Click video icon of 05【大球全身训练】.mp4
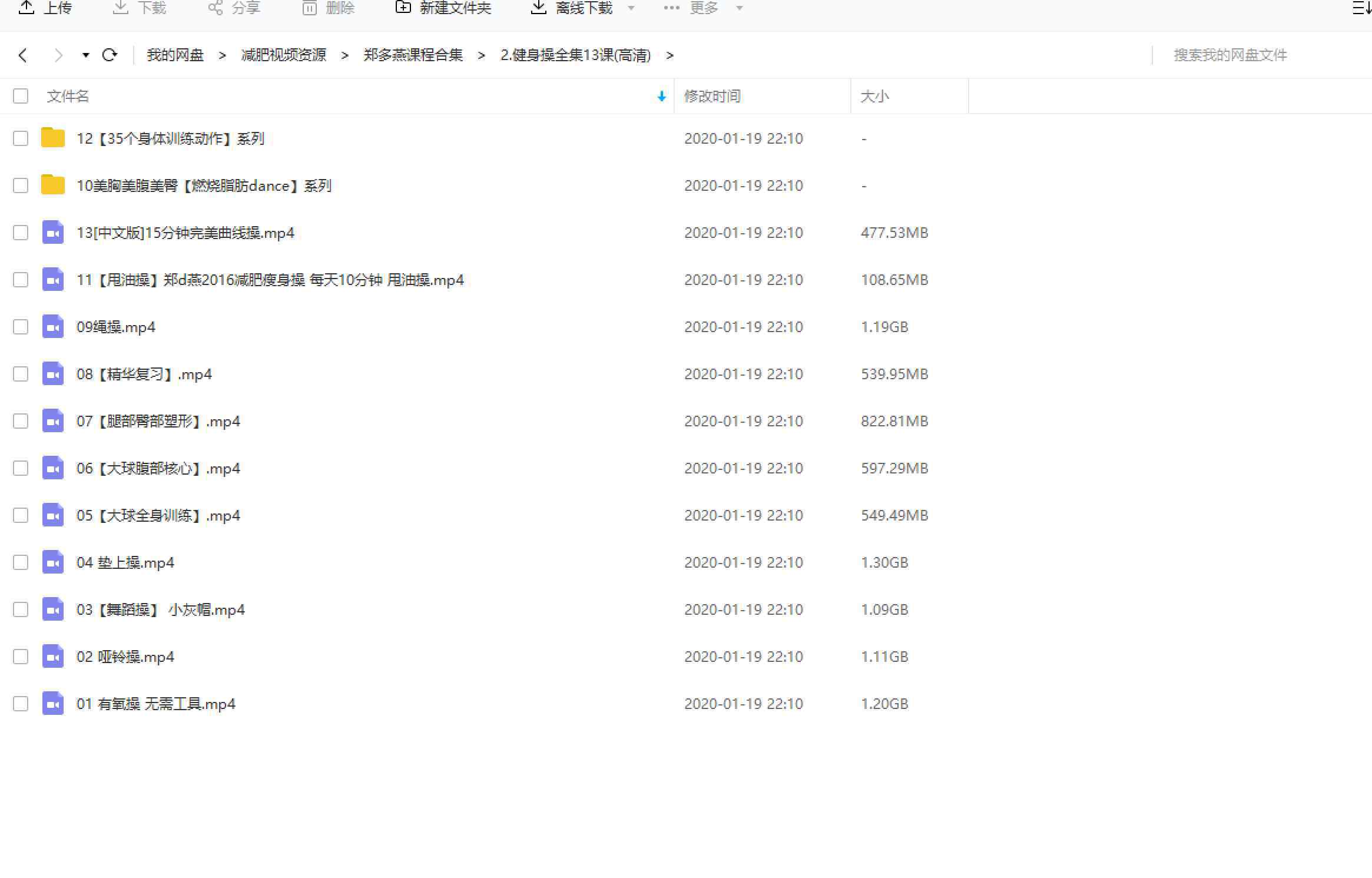Screen dimensions: 1372x878 [x=53, y=515]
